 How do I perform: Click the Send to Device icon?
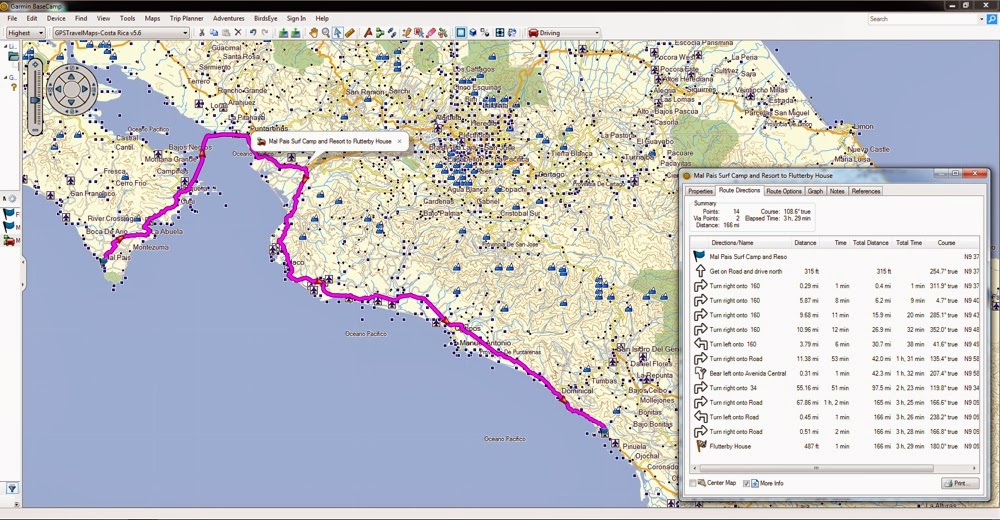tap(284, 33)
